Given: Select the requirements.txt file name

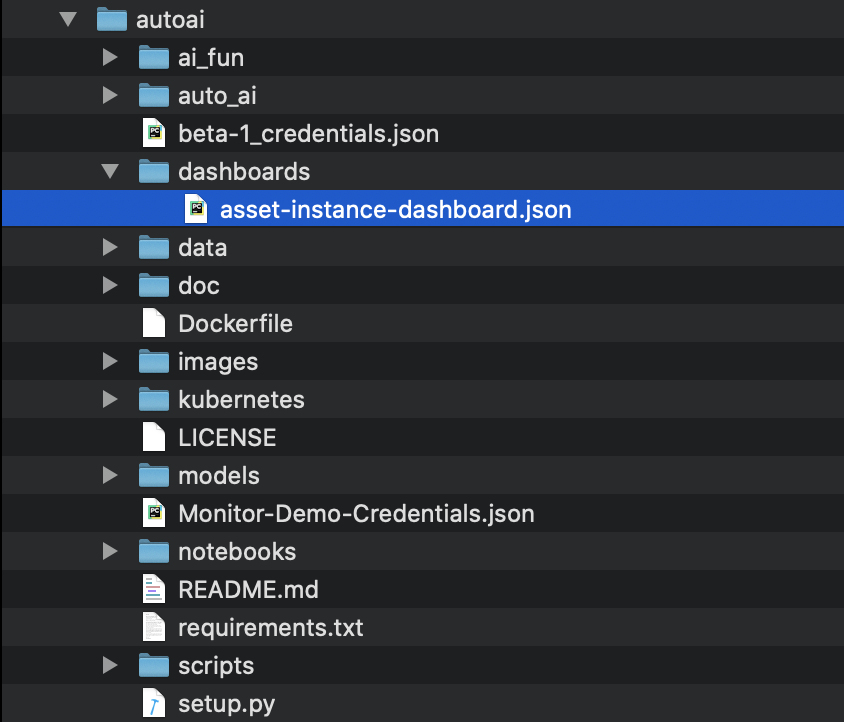Looking at the screenshot, I should (271, 628).
